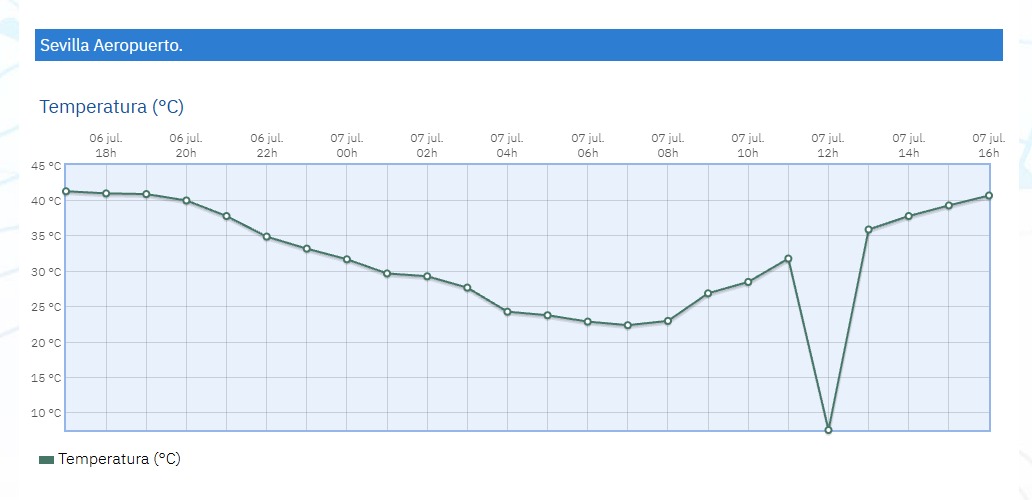This screenshot has width=1032, height=500.
Task: Select the data point at 07 jul. 00h
Action: (347, 259)
